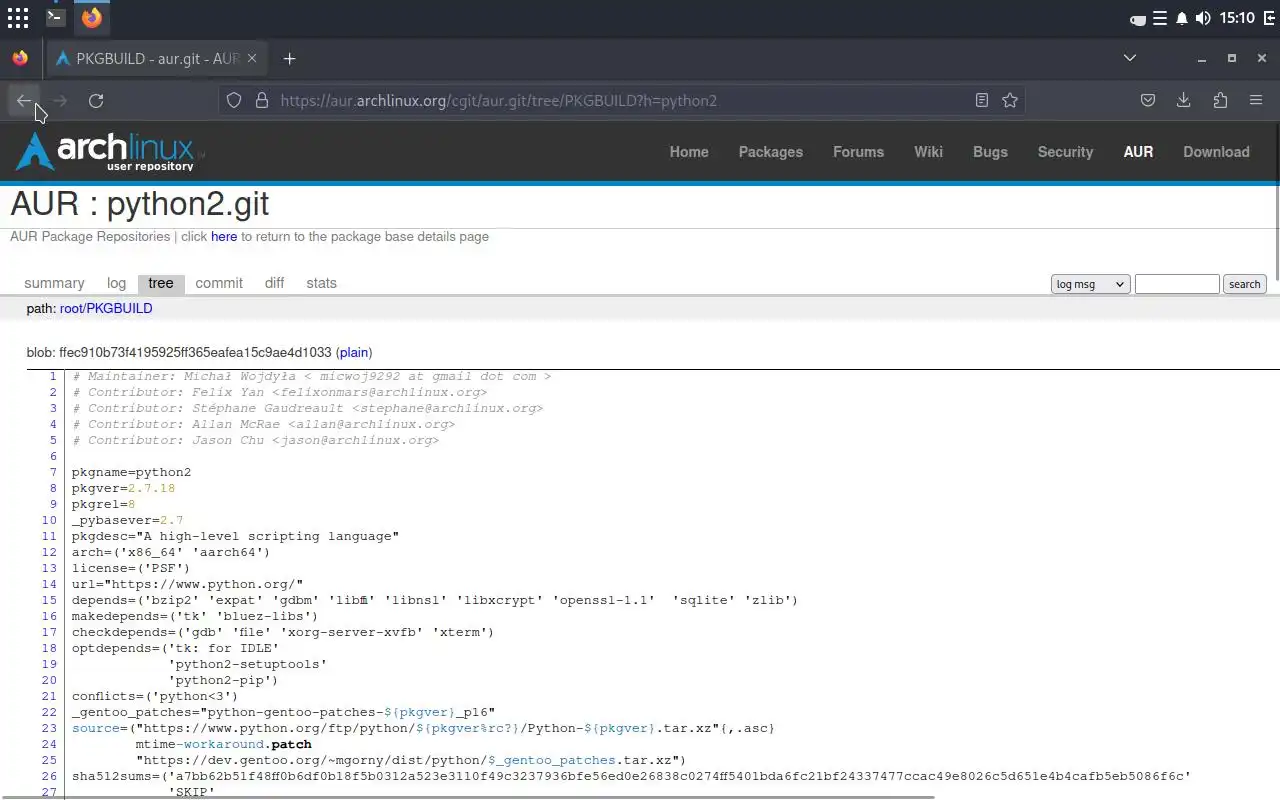1280x800 pixels.
Task: Open Download in Arch navigation
Action: 1216,152
